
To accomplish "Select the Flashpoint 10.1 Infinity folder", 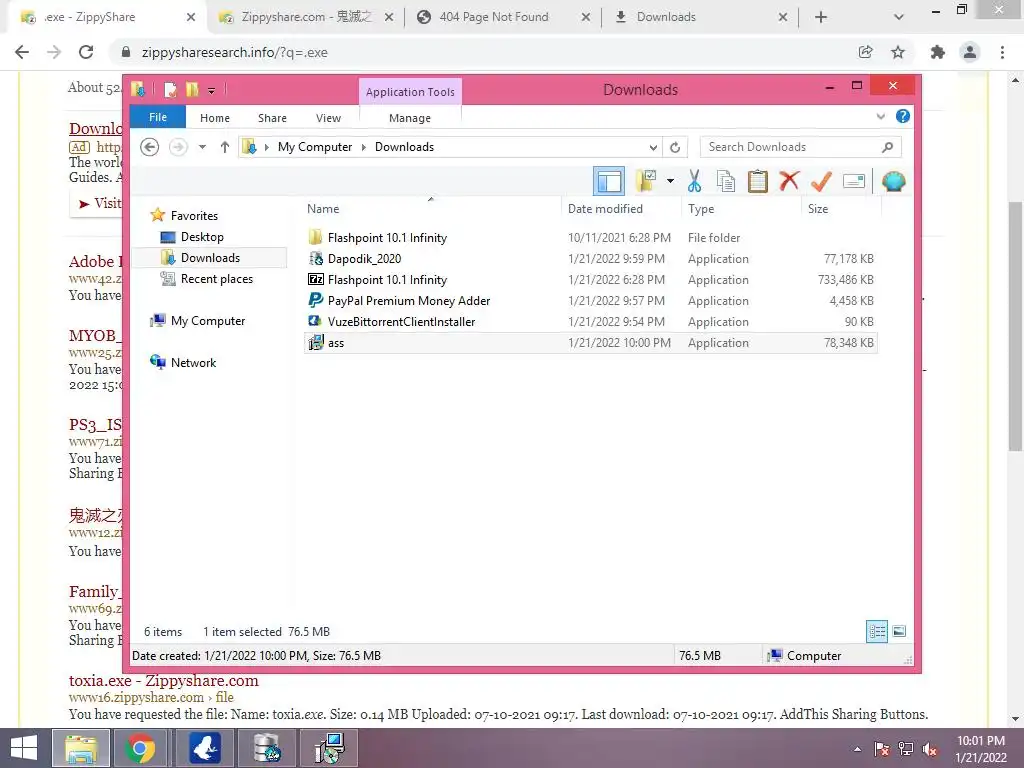I will point(590,238).
